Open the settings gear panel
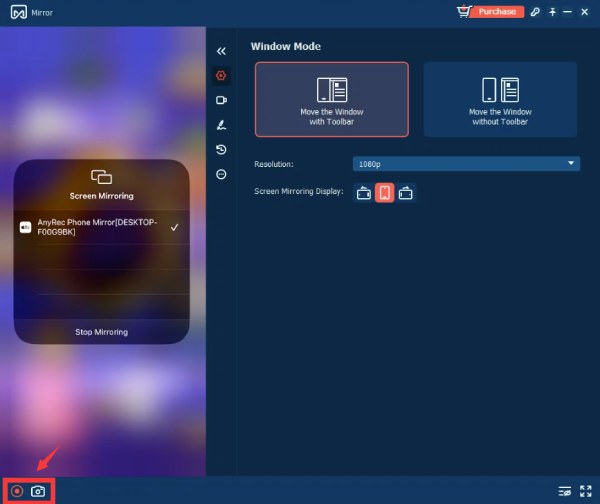Viewport: 600px width, 504px height. tap(221, 75)
